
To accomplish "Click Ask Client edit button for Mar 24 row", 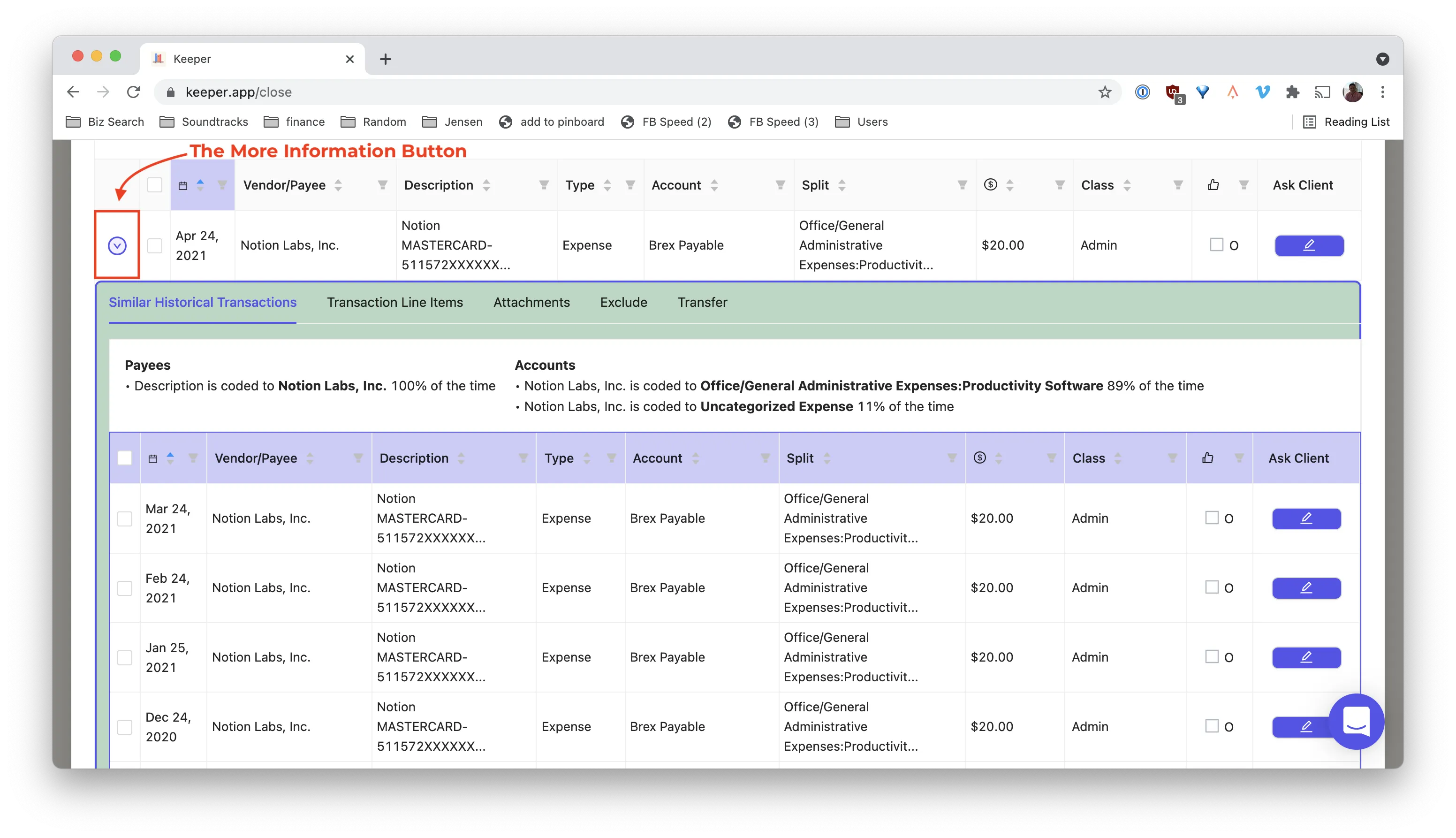I will [1306, 518].
